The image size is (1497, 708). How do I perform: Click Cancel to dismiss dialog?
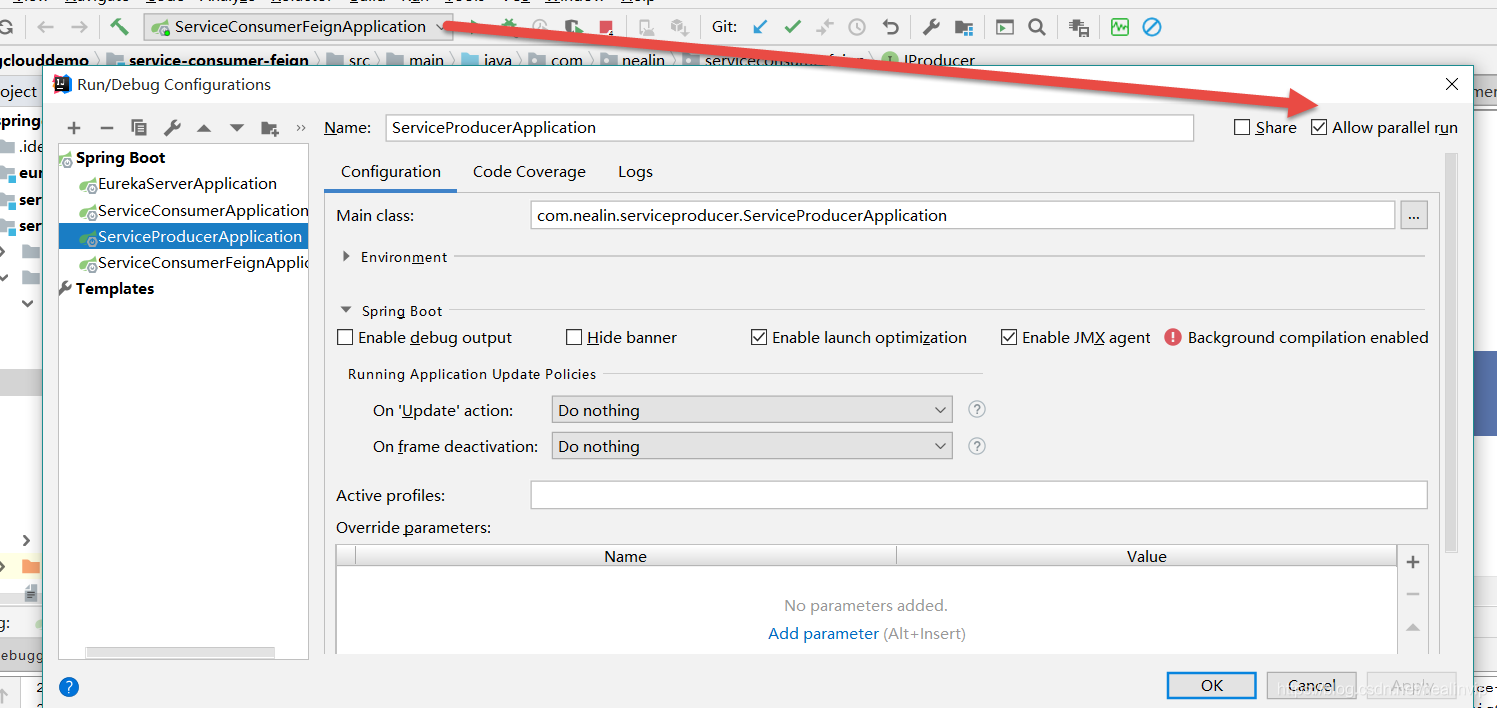pos(1312,685)
